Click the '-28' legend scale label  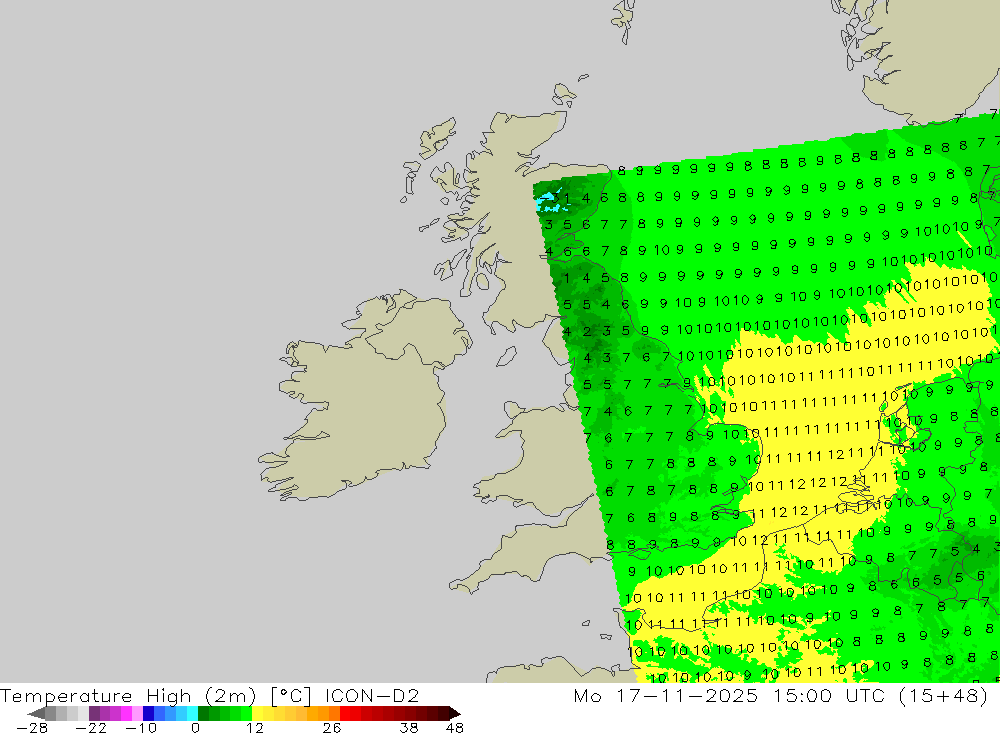point(32,728)
